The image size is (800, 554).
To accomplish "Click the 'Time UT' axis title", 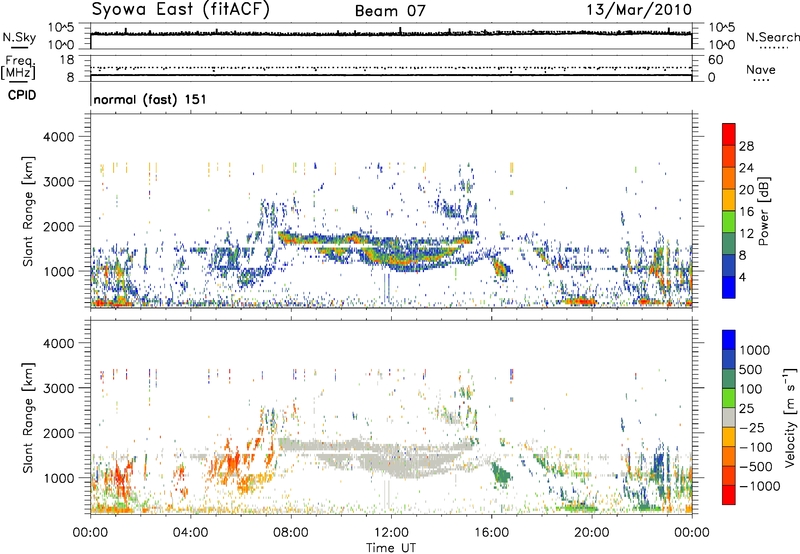I will coord(391,547).
